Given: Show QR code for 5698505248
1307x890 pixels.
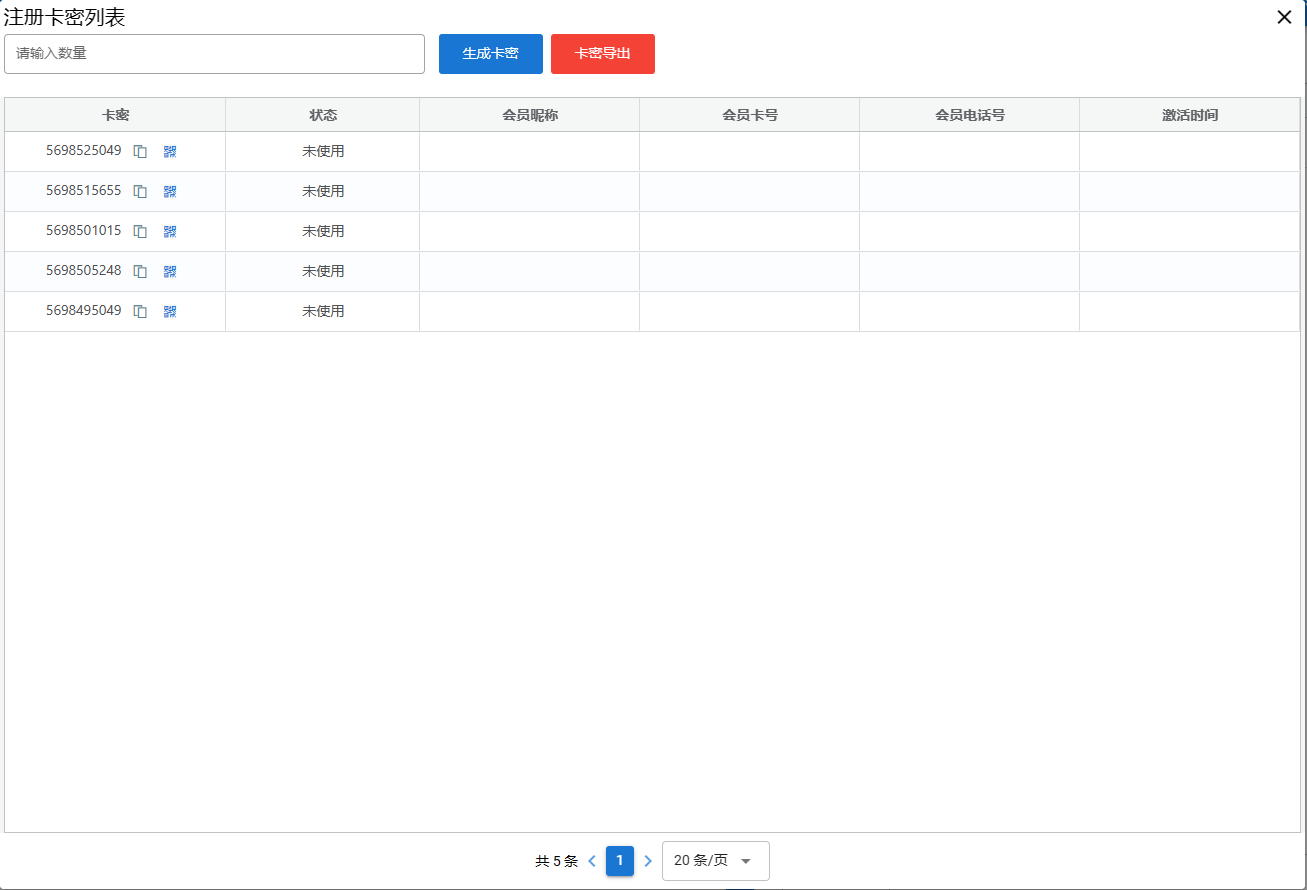Looking at the screenshot, I should pos(170,272).
